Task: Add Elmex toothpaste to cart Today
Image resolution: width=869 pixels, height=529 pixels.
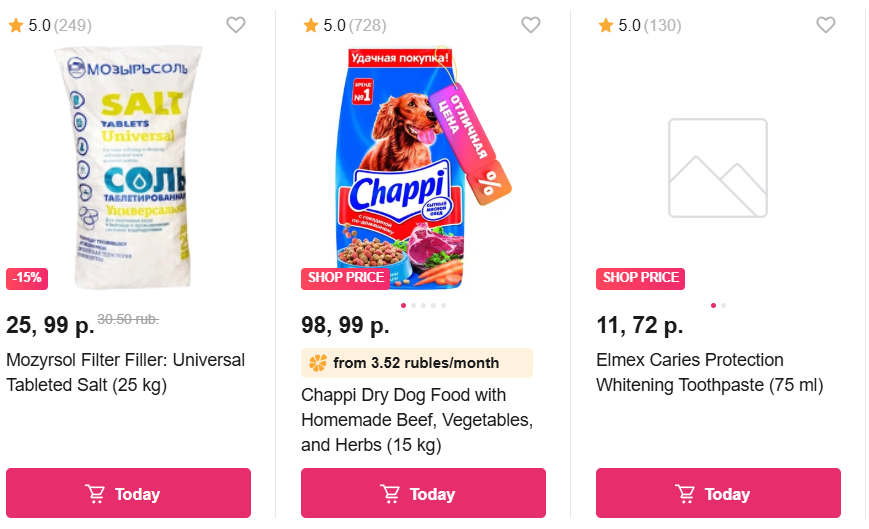Action: pyautogui.click(x=718, y=494)
